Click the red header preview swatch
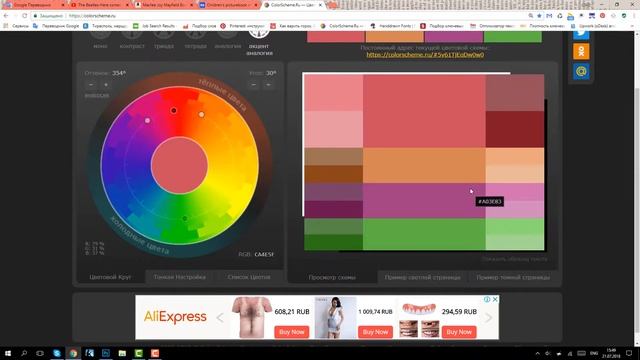Viewport: 640px width, 360px height. pyautogui.click(x=336, y=36)
